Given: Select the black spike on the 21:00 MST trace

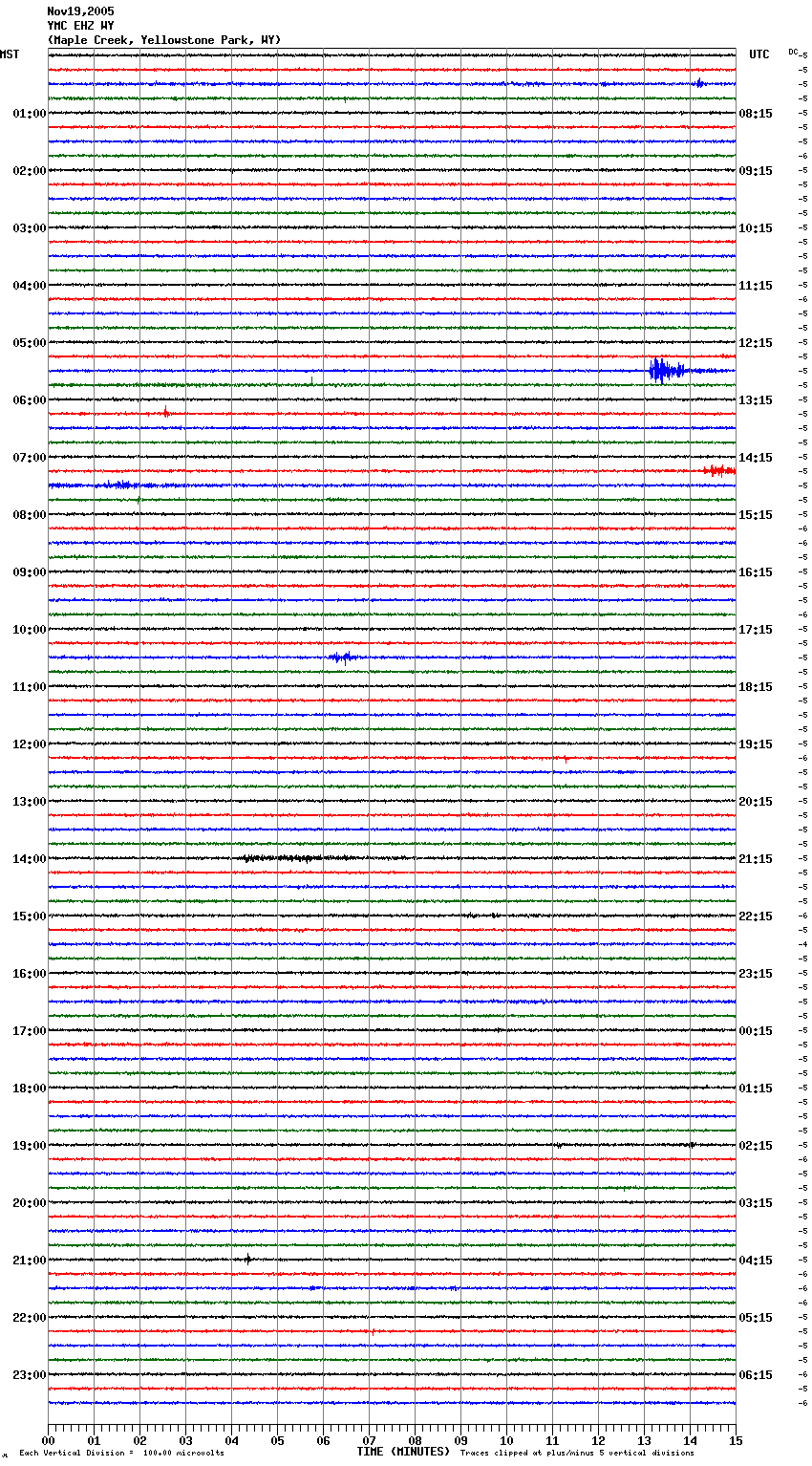Looking at the screenshot, I should click(248, 1259).
